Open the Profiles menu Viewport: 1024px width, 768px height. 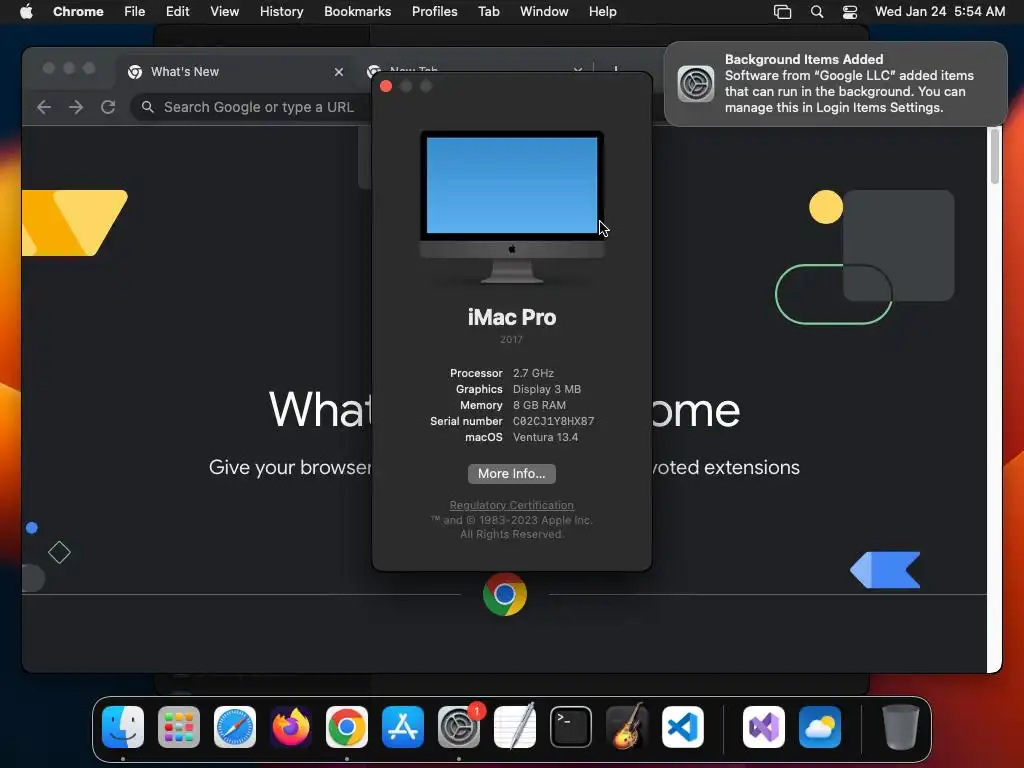(434, 12)
